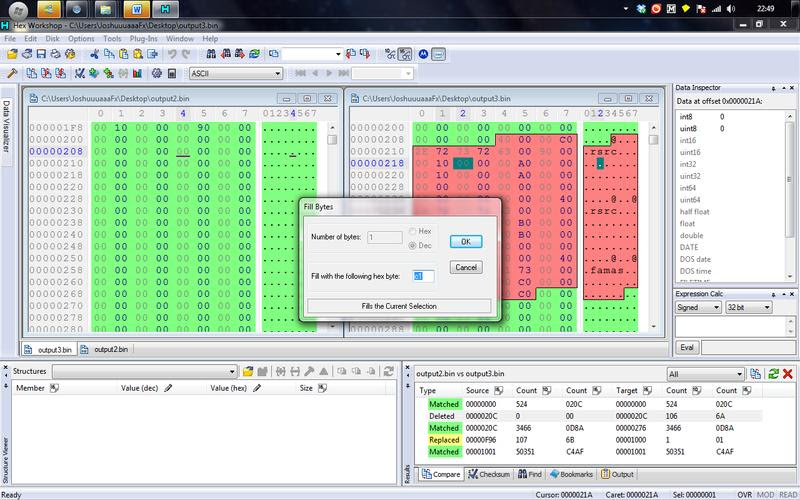Click the bar chart icon in second toolbar
Viewport: 800px width, 500px height.
(137, 73)
